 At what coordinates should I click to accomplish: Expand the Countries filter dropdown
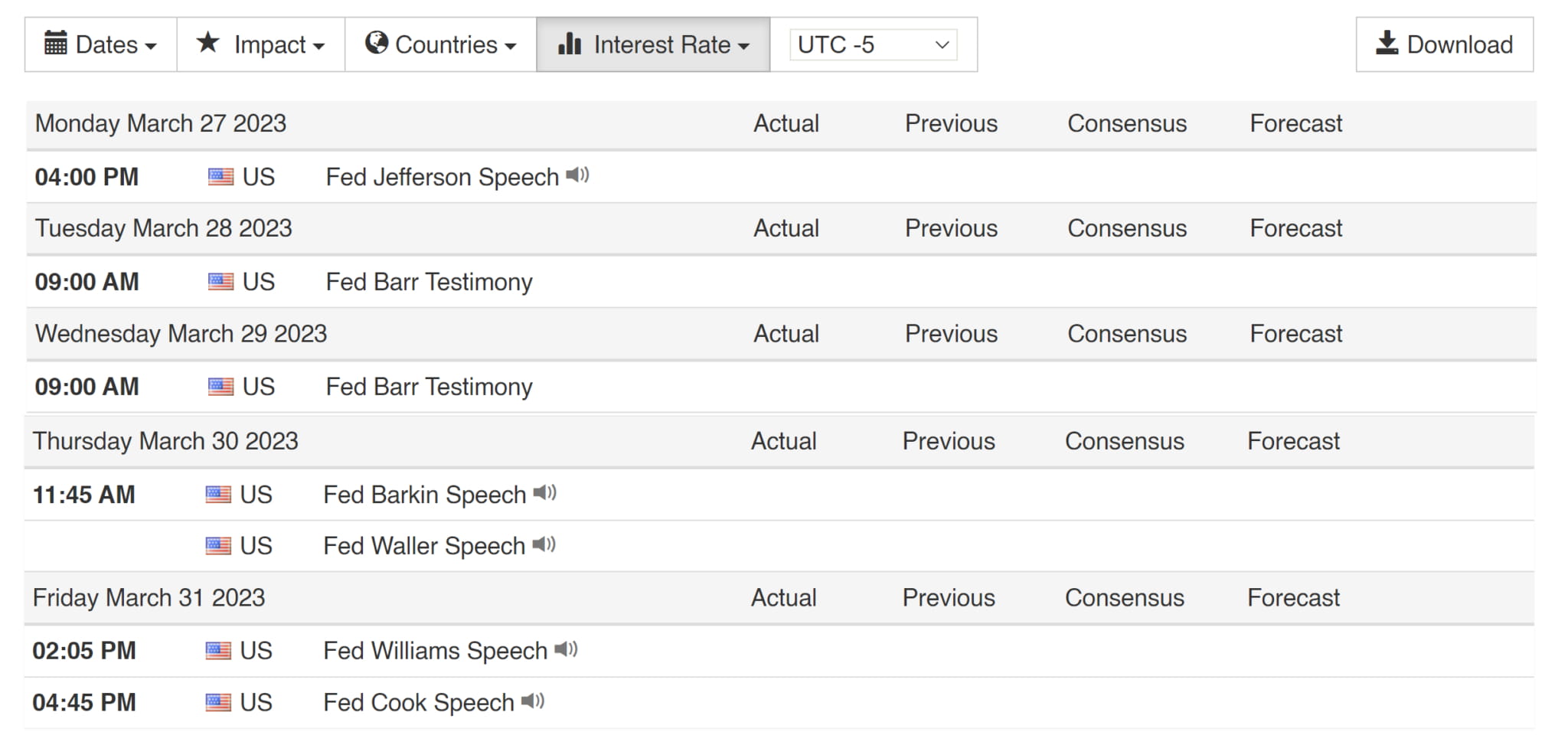(440, 44)
